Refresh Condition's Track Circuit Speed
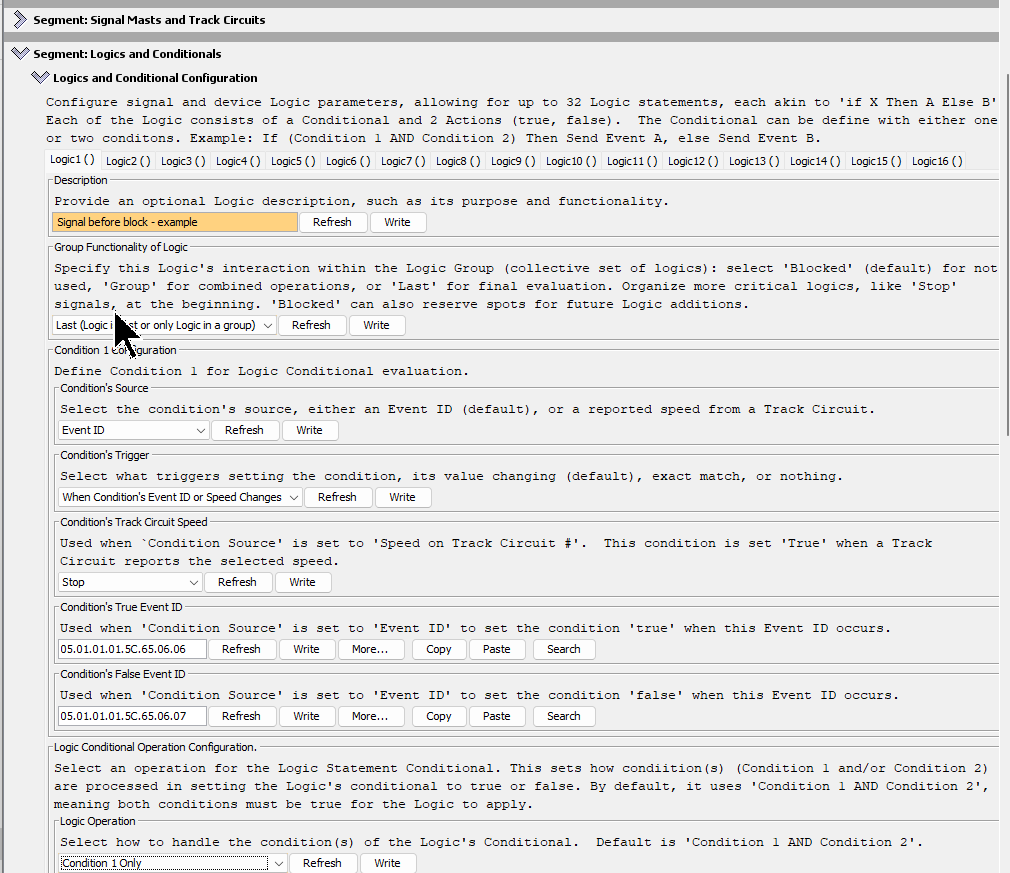 click(237, 582)
